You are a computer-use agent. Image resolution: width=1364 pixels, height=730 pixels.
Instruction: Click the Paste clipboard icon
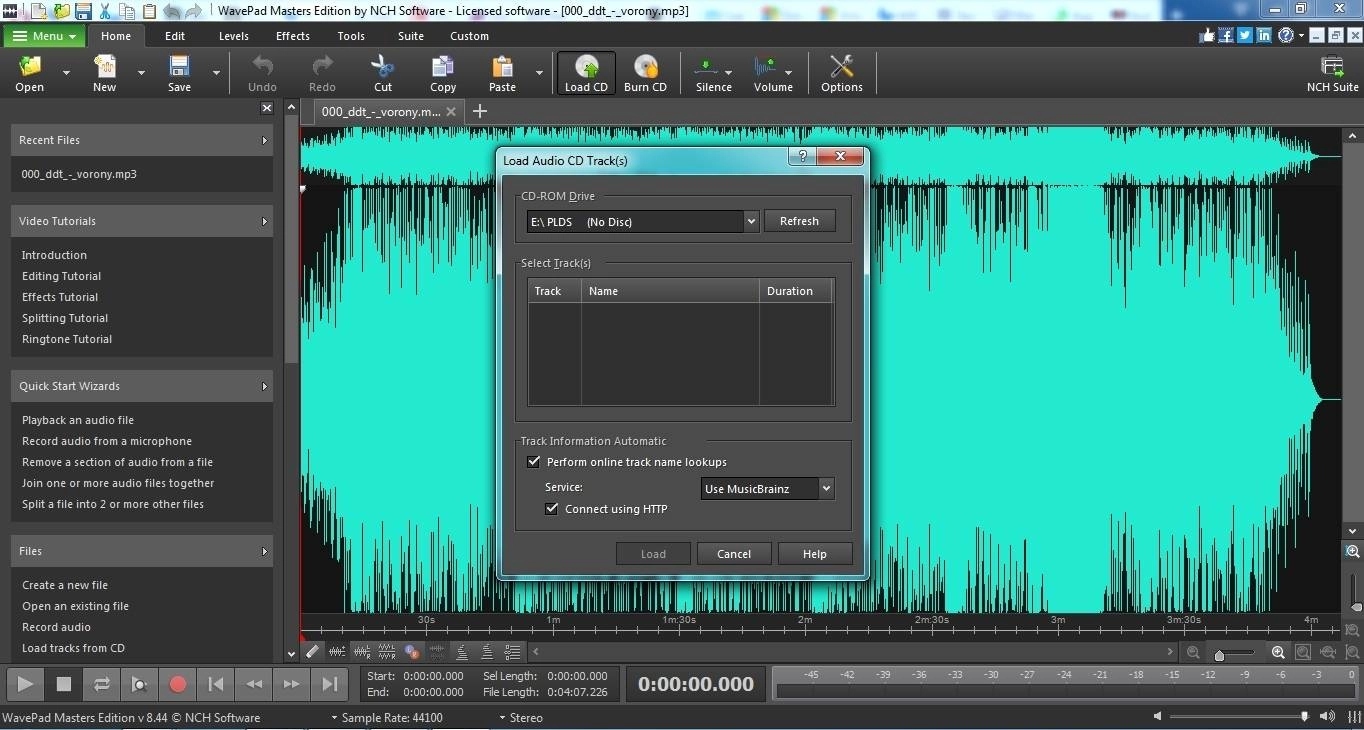click(x=502, y=67)
